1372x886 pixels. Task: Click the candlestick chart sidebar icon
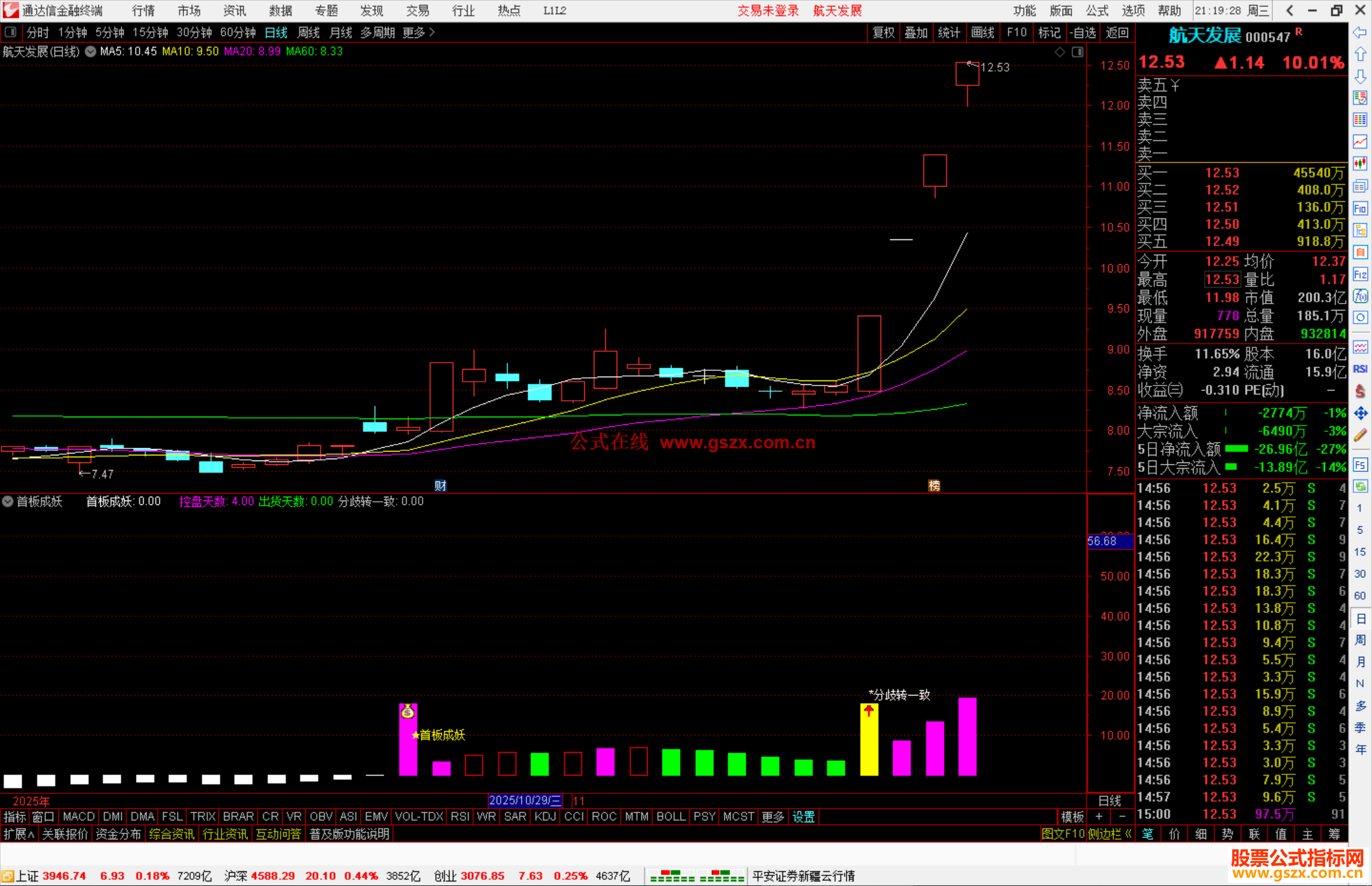coord(1360,164)
